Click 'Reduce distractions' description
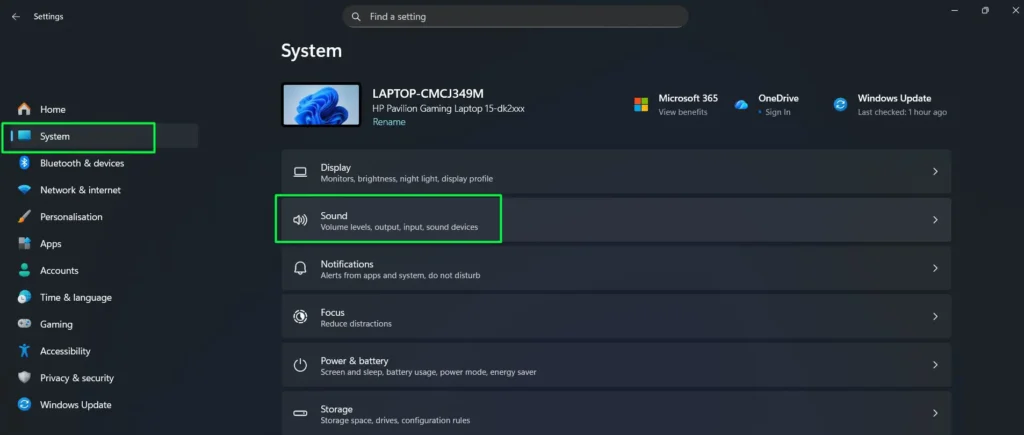The image size is (1024, 435). pyautogui.click(x=356, y=324)
